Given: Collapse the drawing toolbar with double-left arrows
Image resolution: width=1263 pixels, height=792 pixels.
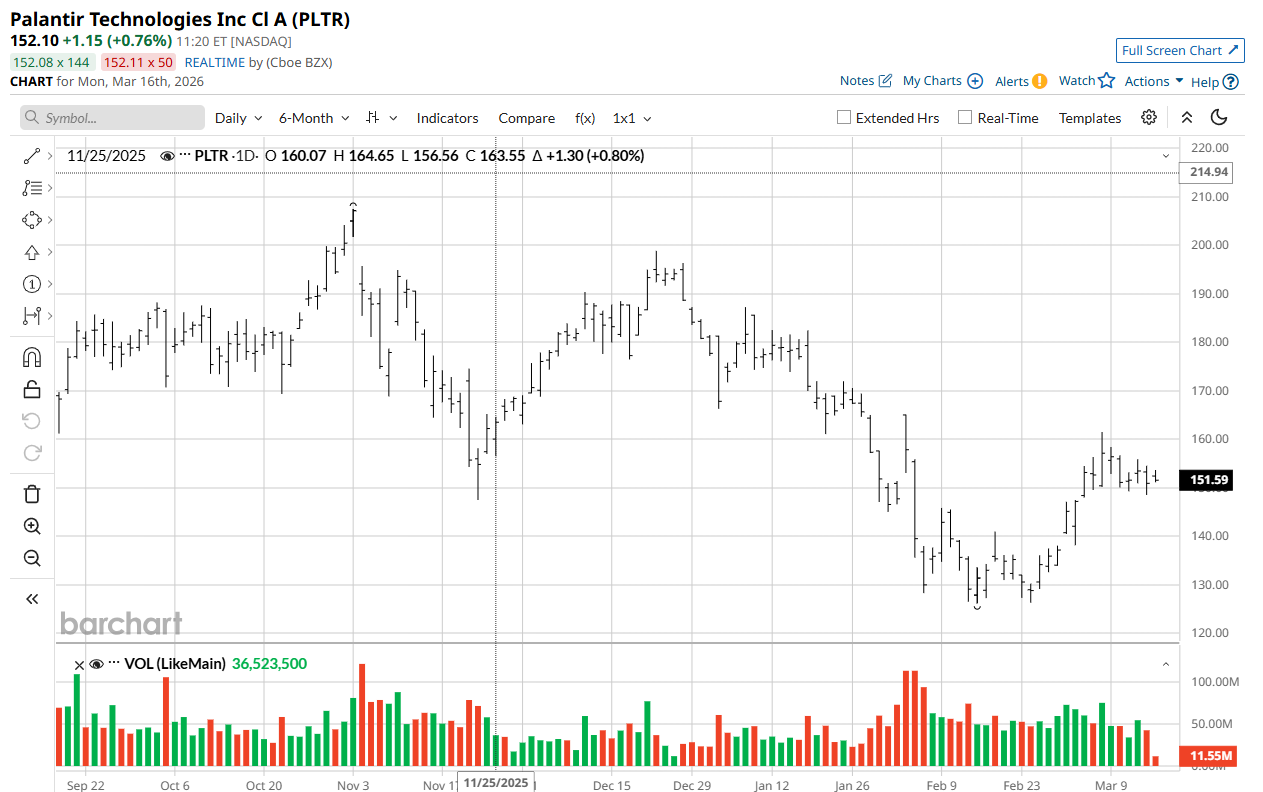Looking at the screenshot, I should tap(31, 599).
